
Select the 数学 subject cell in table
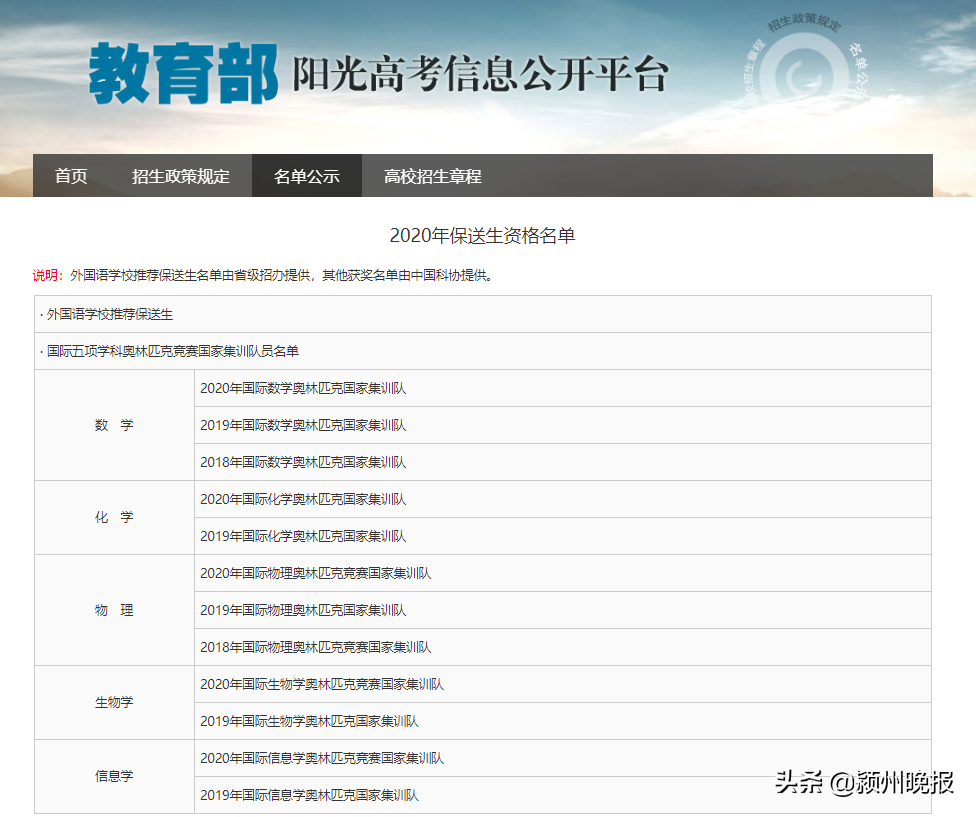click(x=113, y=425)
